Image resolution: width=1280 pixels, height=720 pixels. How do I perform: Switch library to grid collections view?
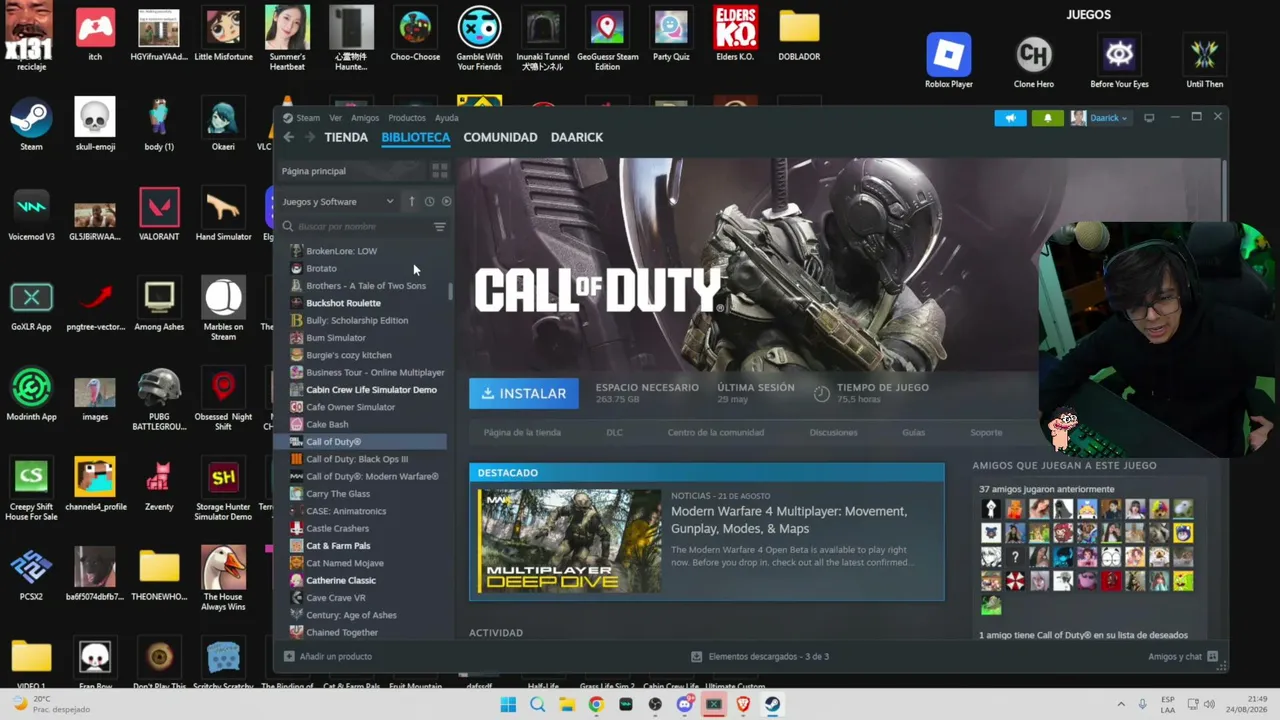click(x=439, y=171)
